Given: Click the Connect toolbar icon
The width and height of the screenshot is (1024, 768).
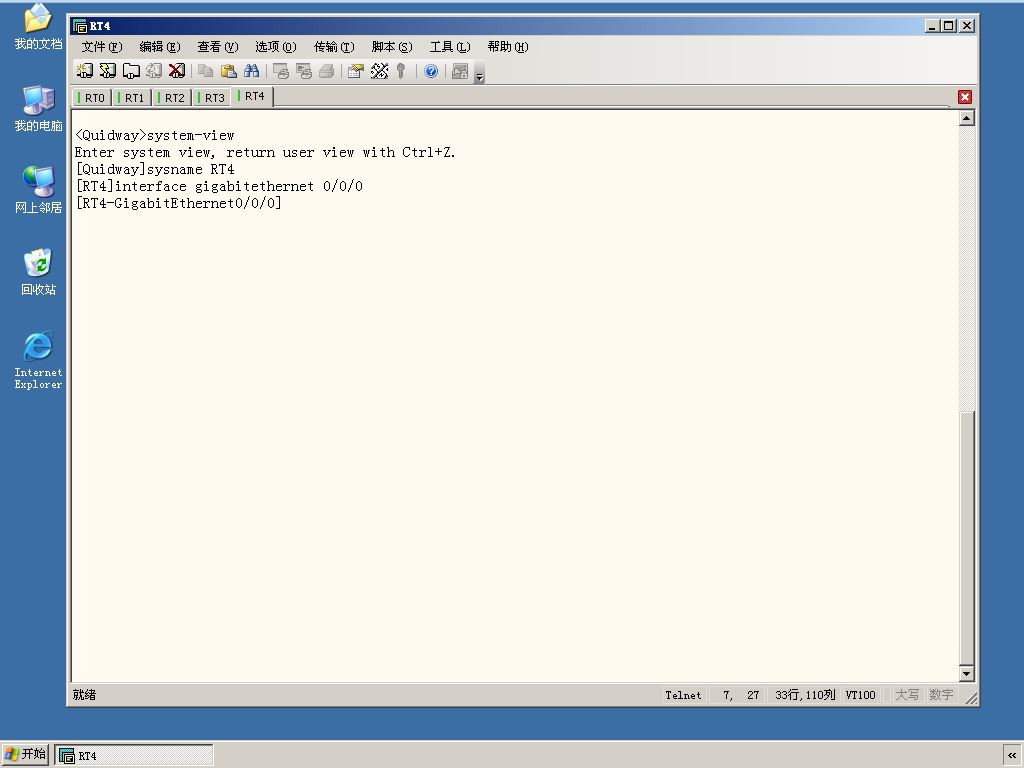Looking at the screenshot, I should tap(84, 71).
